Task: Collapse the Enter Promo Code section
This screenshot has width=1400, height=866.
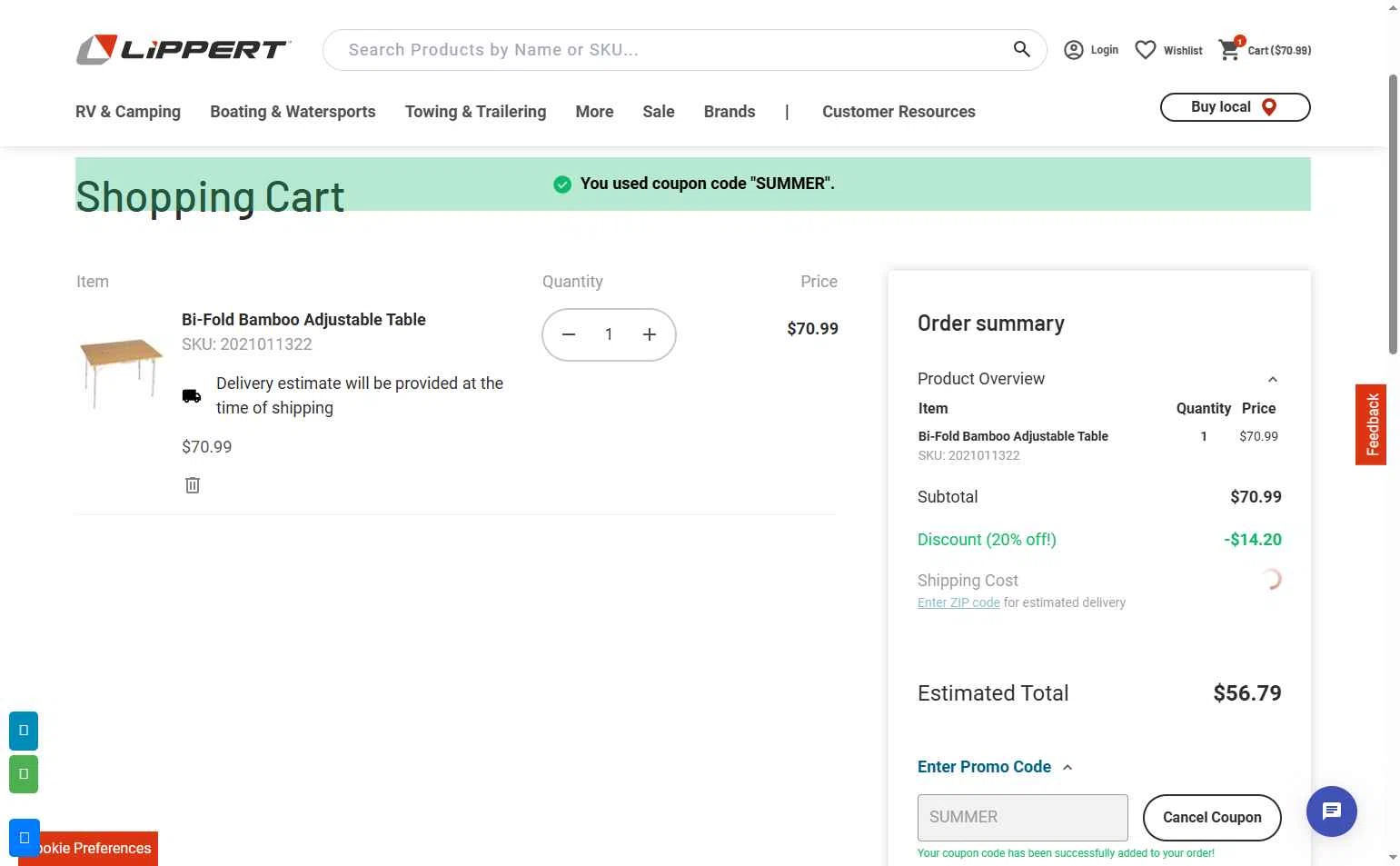Action: click(1067, 768)
